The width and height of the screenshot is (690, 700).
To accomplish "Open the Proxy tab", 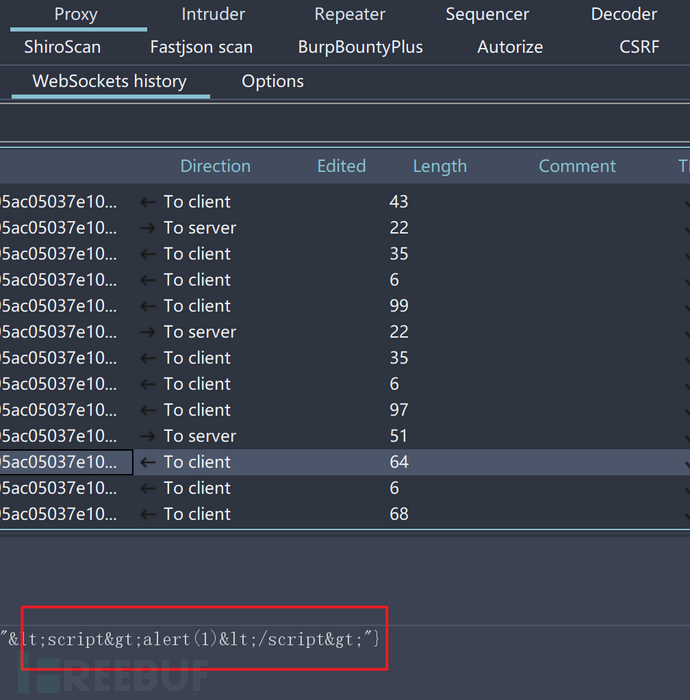I will click(x=75, y=14).
